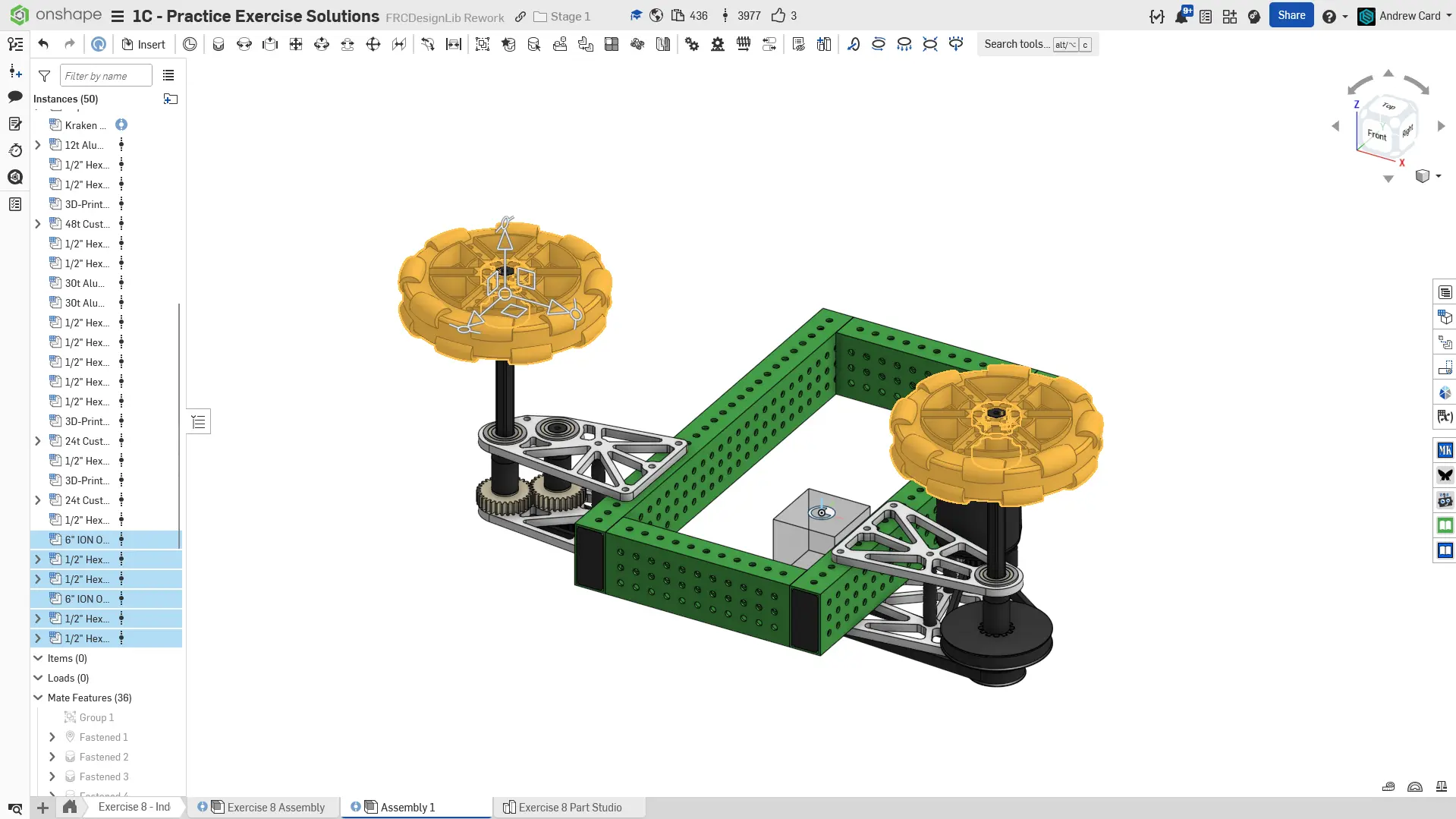Toggle the list view icon beside the filter
Screen dimensions: 1456x819
pos(168,76)
